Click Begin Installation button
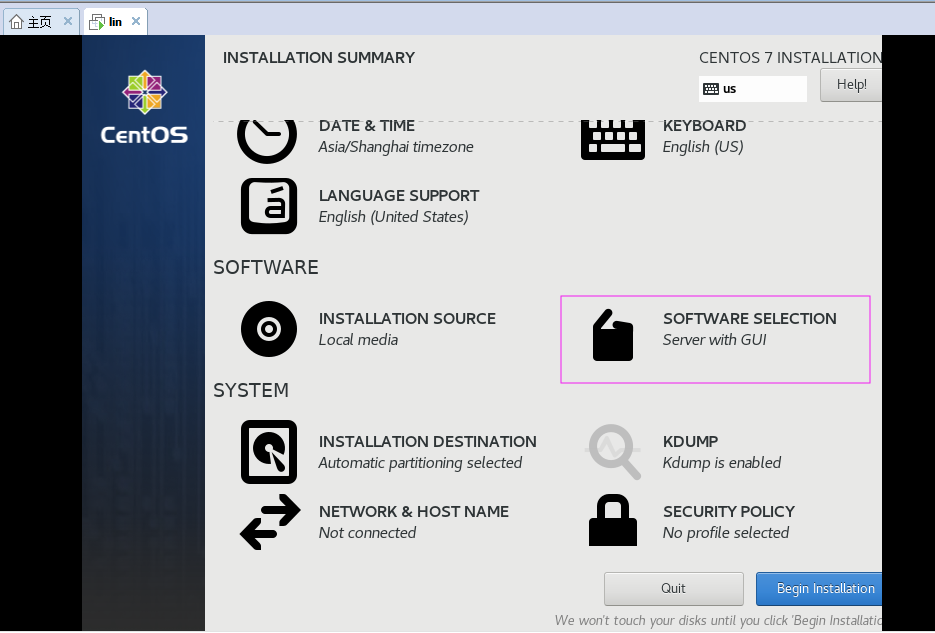This screenshot has height=633, width=935. 819,588
